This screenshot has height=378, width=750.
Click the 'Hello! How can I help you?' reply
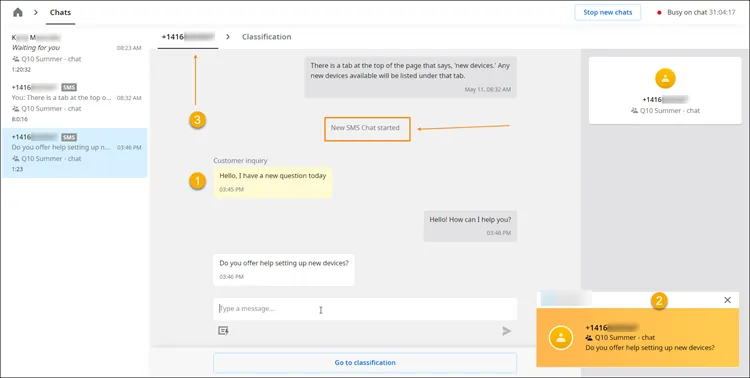pyautogui.click(x=470, y=226)
